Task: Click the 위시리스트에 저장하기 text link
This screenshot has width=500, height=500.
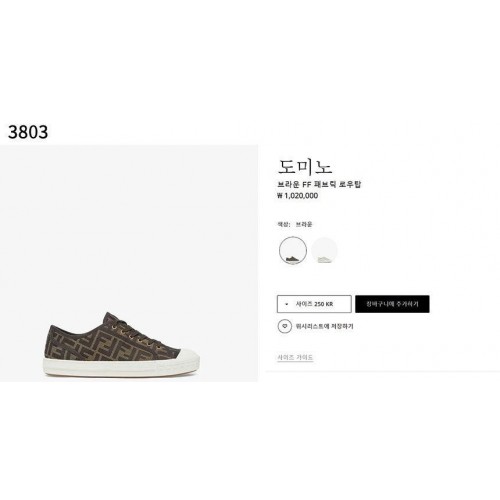Action: tap(324, 326)
